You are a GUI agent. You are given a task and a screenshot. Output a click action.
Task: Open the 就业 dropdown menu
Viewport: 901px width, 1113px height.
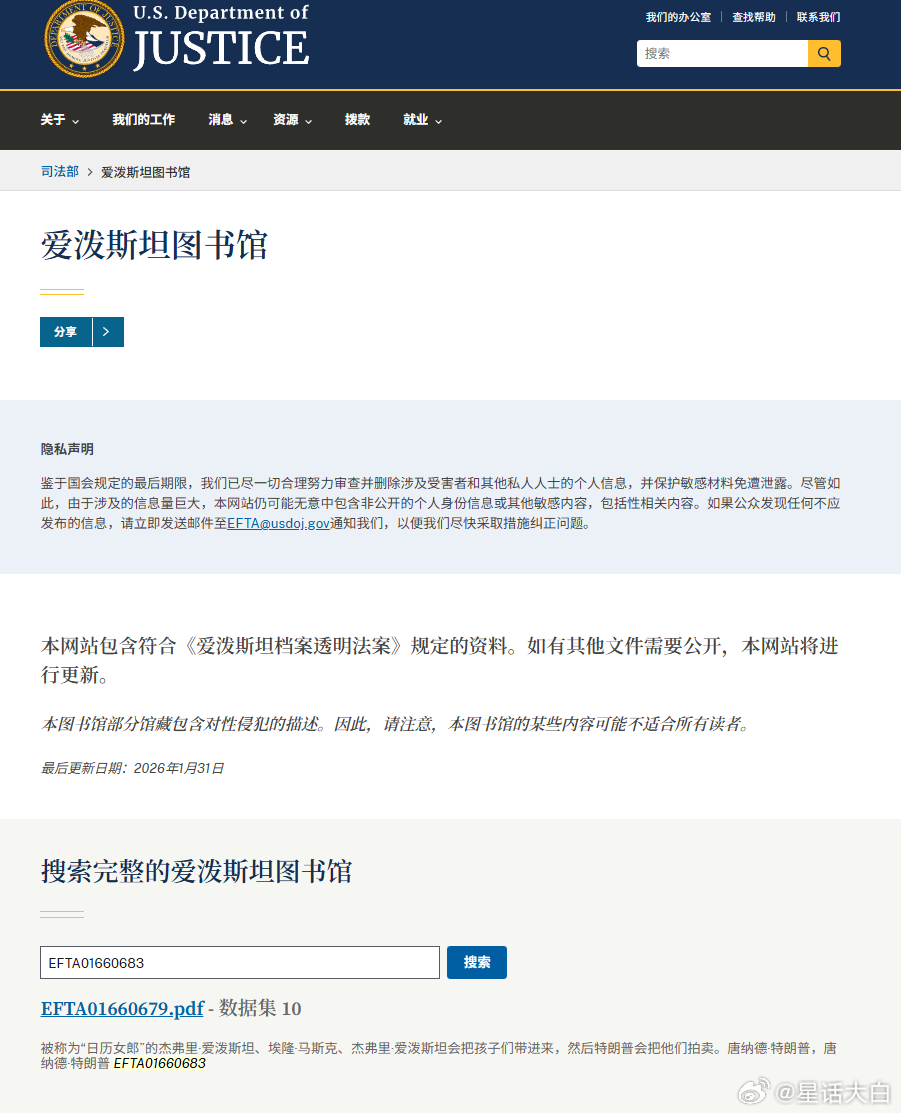pos(422,120)
